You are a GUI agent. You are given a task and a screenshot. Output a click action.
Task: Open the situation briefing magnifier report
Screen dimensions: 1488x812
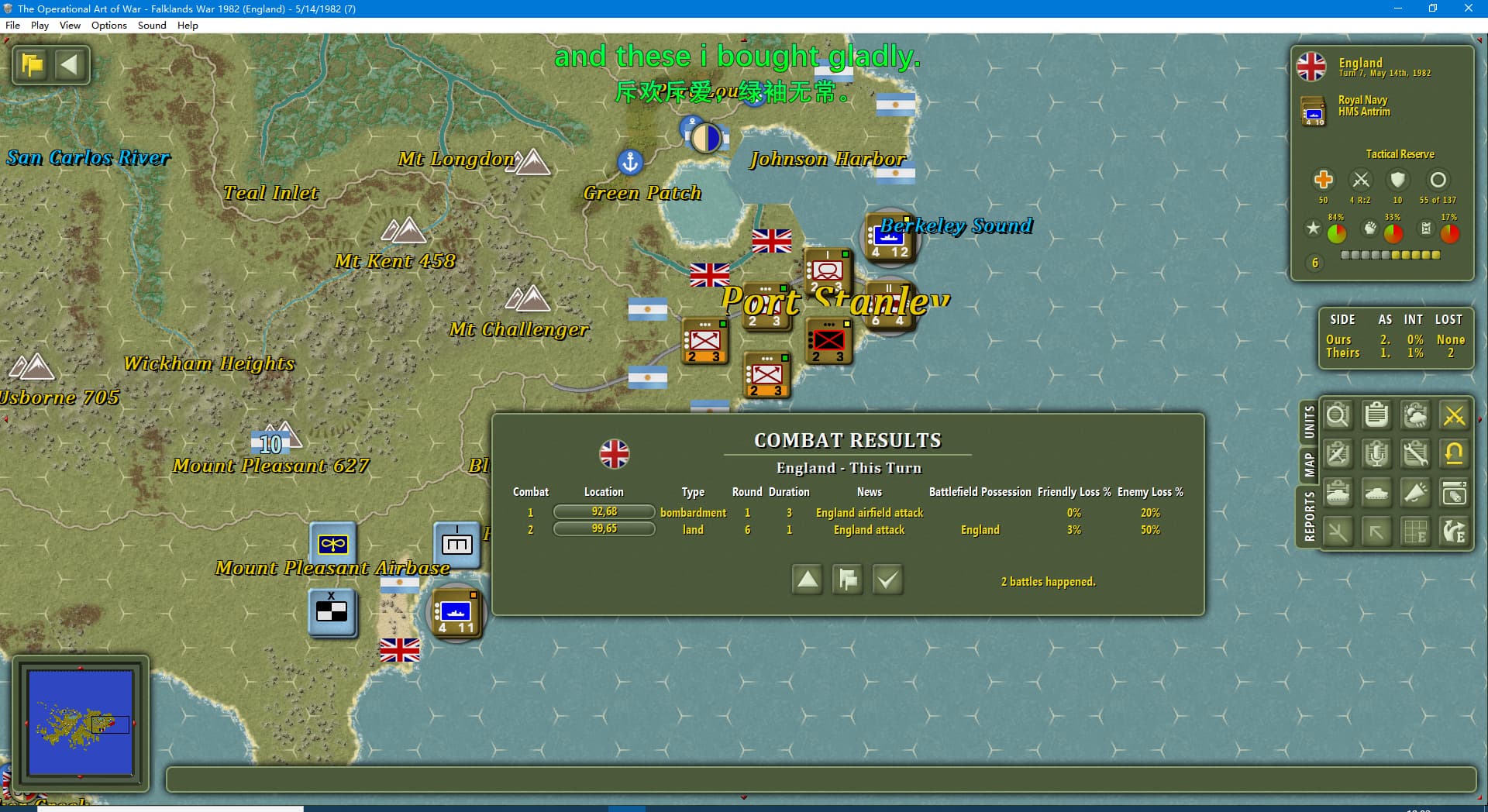point(1338,416)
